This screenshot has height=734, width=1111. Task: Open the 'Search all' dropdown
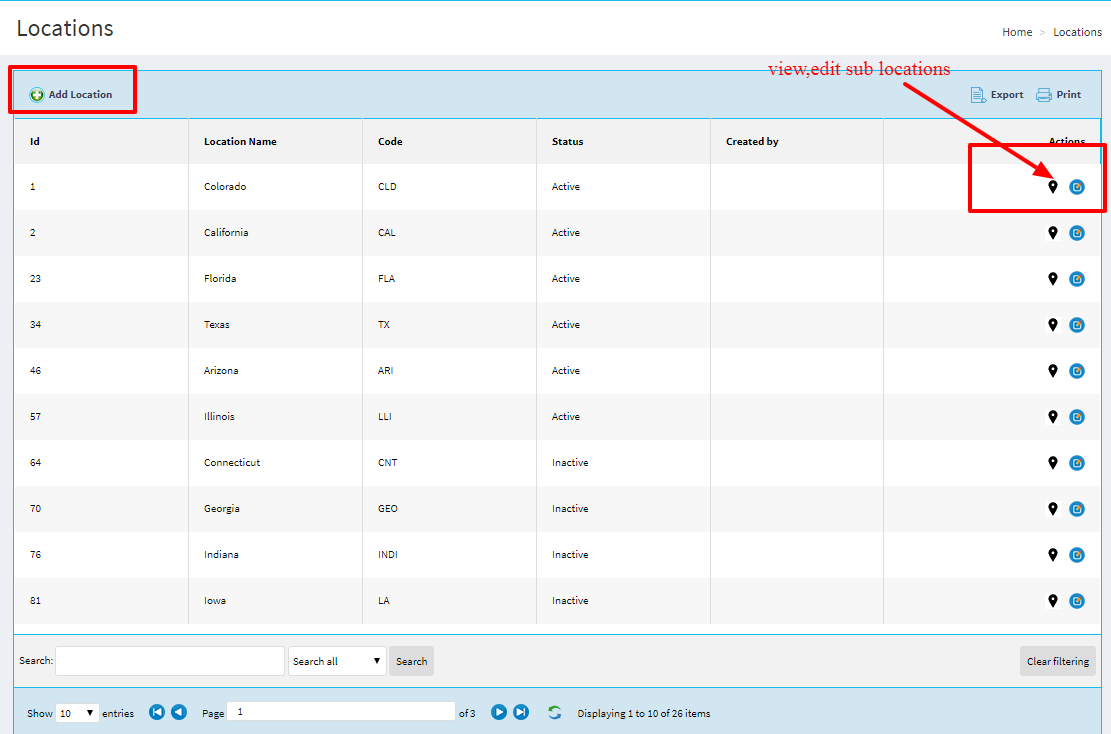(x=337, y=661)
